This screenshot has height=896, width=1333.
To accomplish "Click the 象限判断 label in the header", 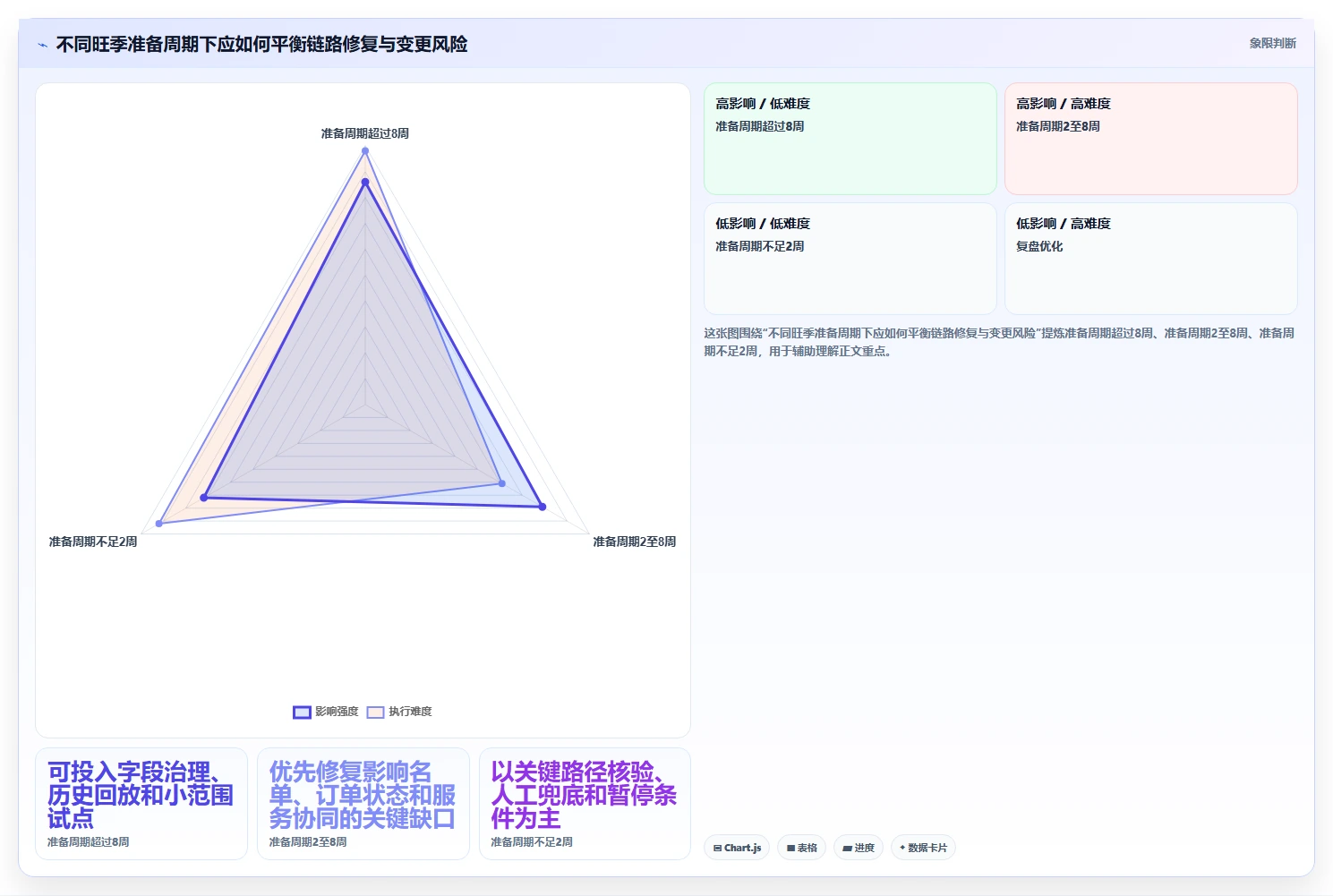I will point(1272,43).
